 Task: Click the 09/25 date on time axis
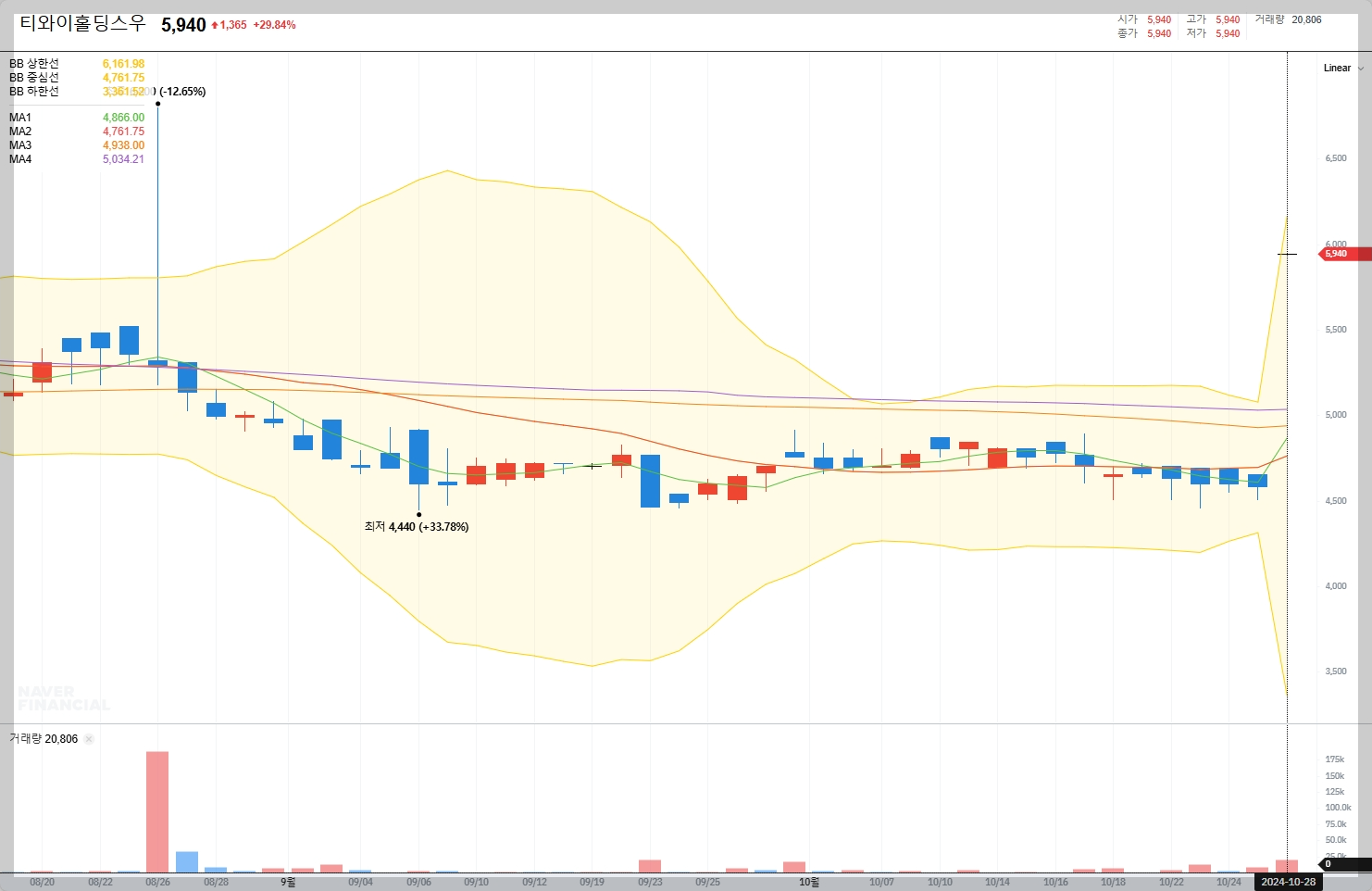click(707, 882)
